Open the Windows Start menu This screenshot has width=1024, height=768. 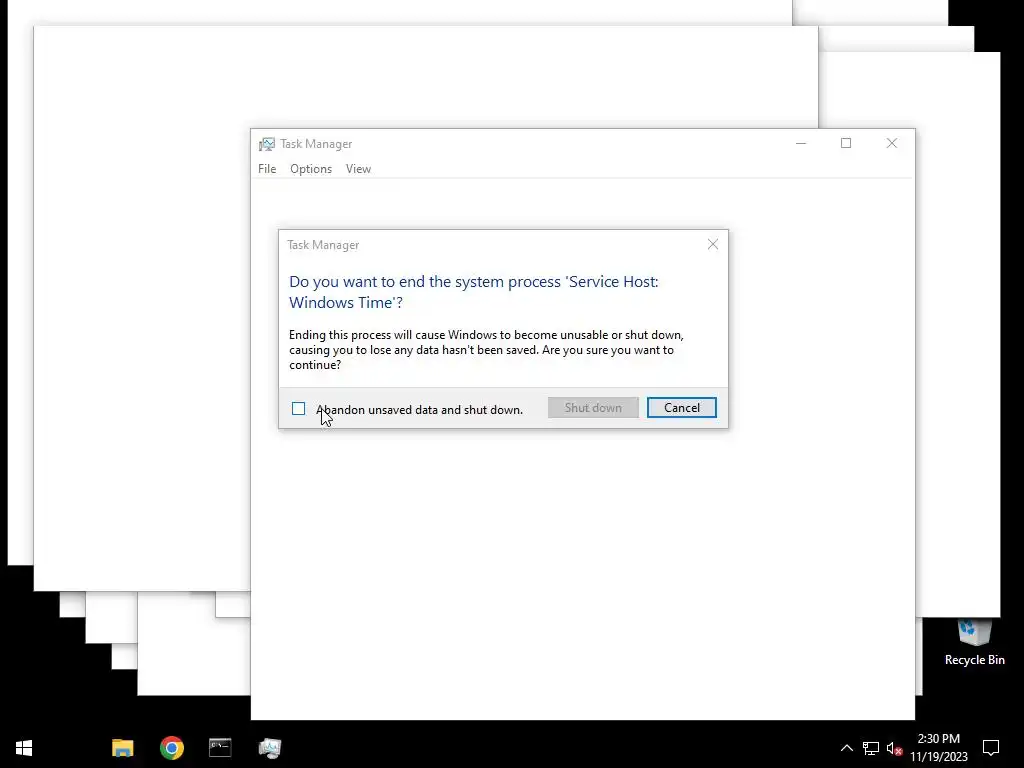pos(24,748)
